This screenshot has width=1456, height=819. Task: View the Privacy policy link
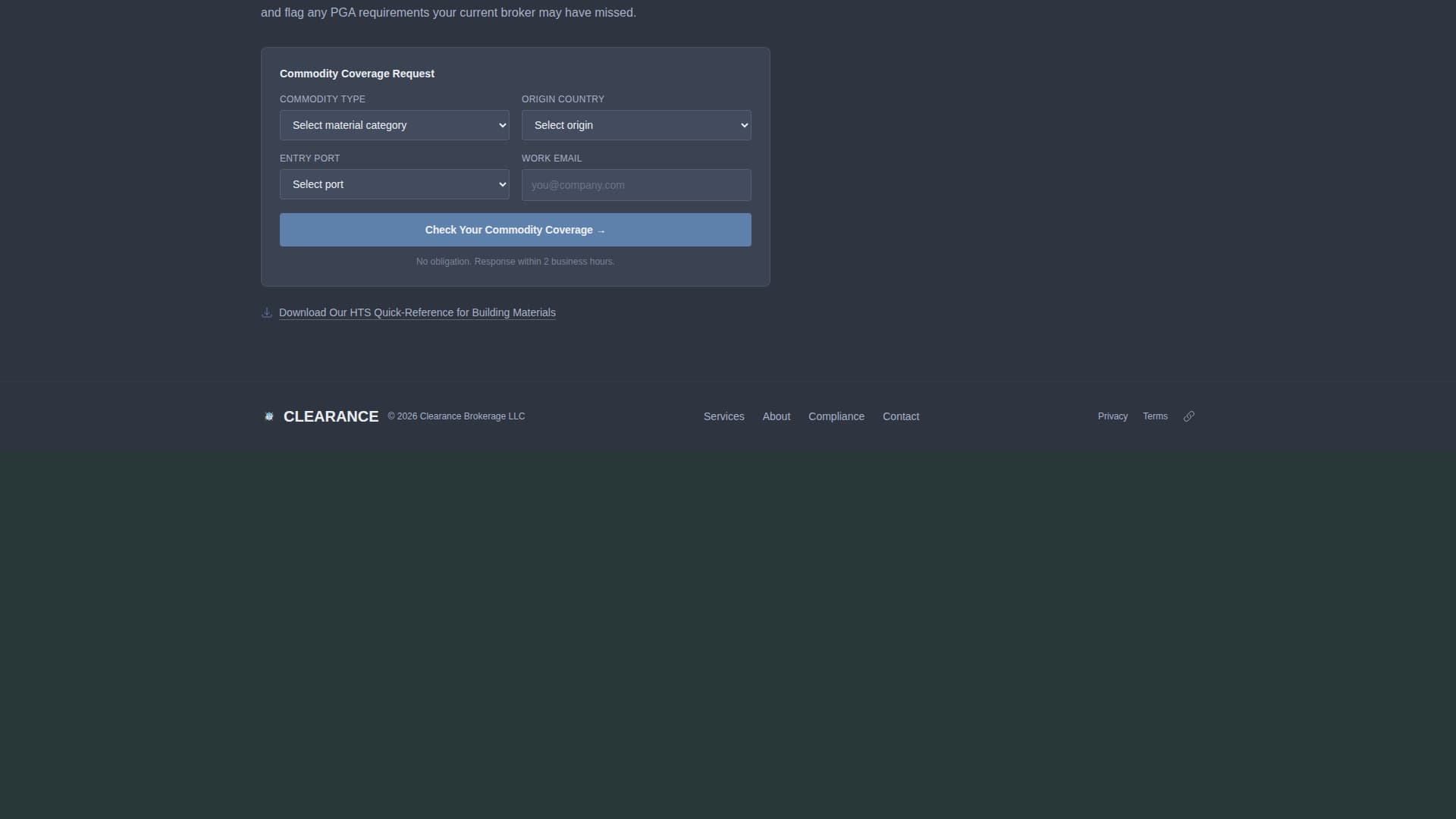click(1112, 416)
